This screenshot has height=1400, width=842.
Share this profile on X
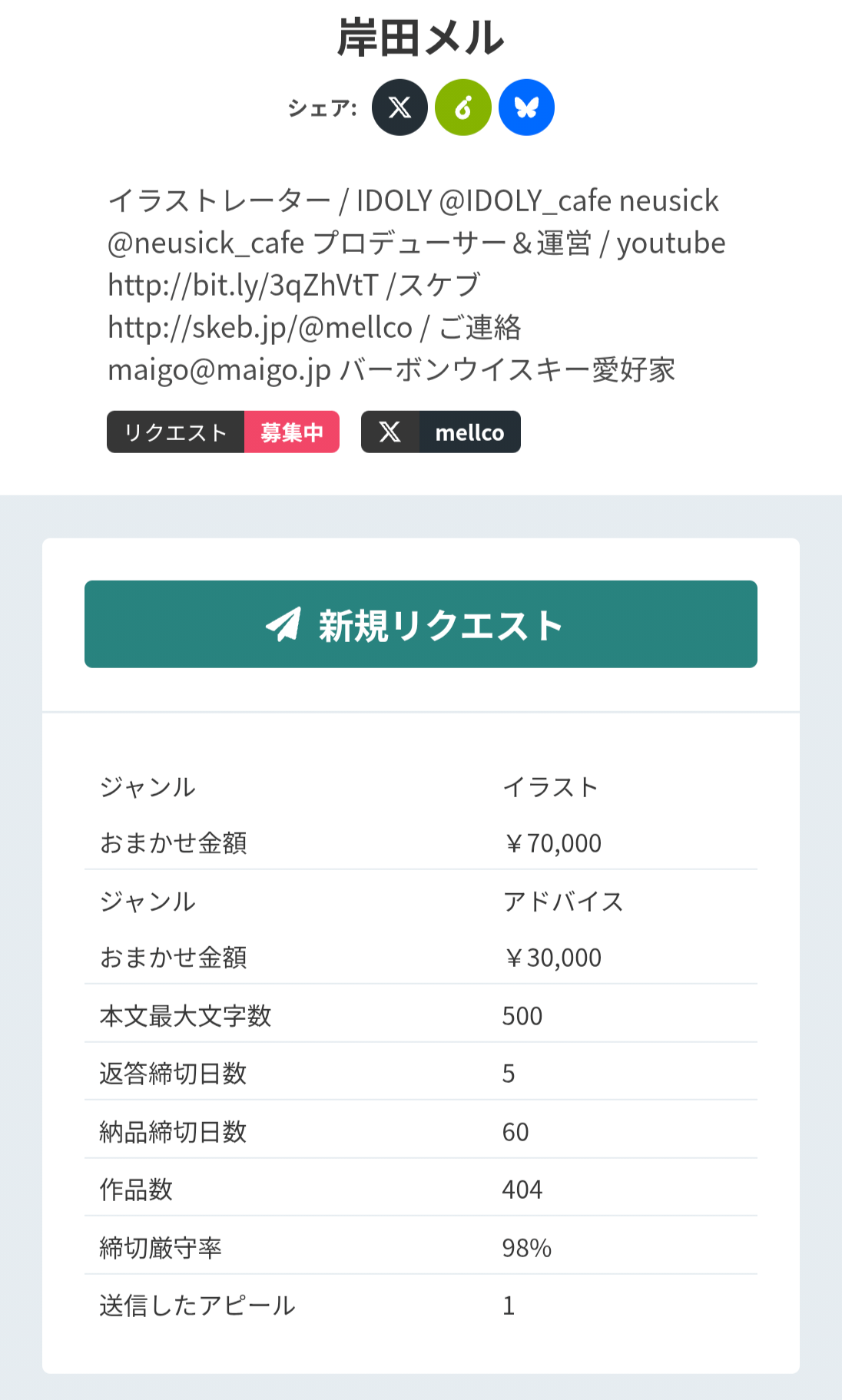[399, 108]
